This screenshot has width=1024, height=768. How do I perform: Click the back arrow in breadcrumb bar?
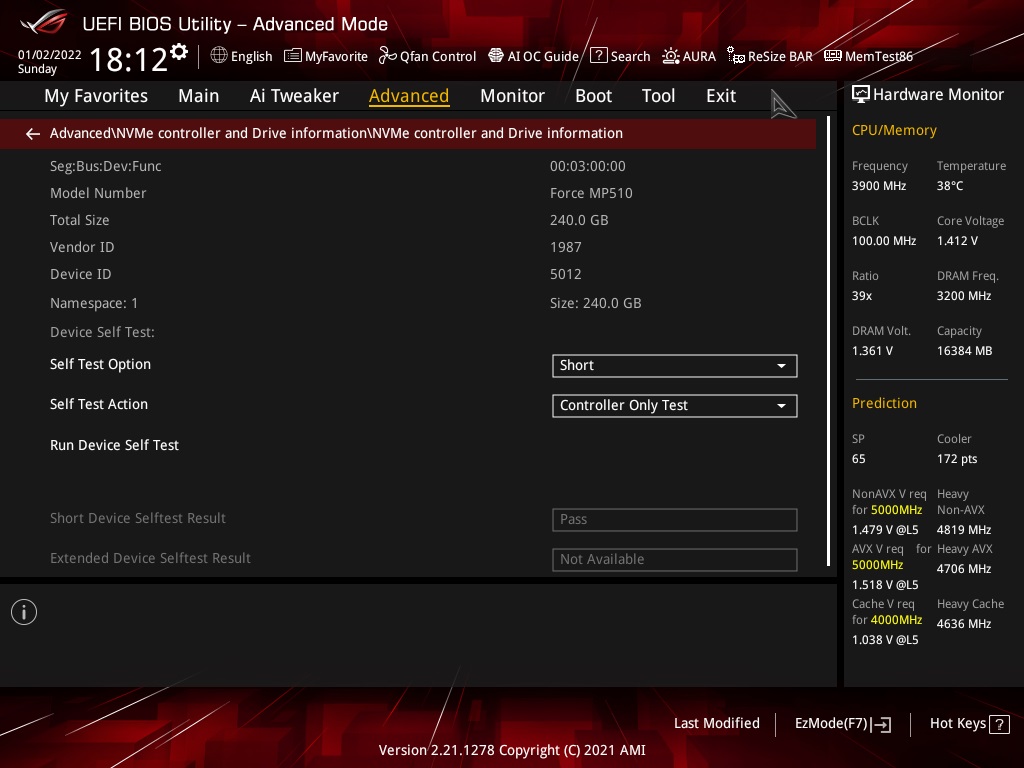pos(33,134)
